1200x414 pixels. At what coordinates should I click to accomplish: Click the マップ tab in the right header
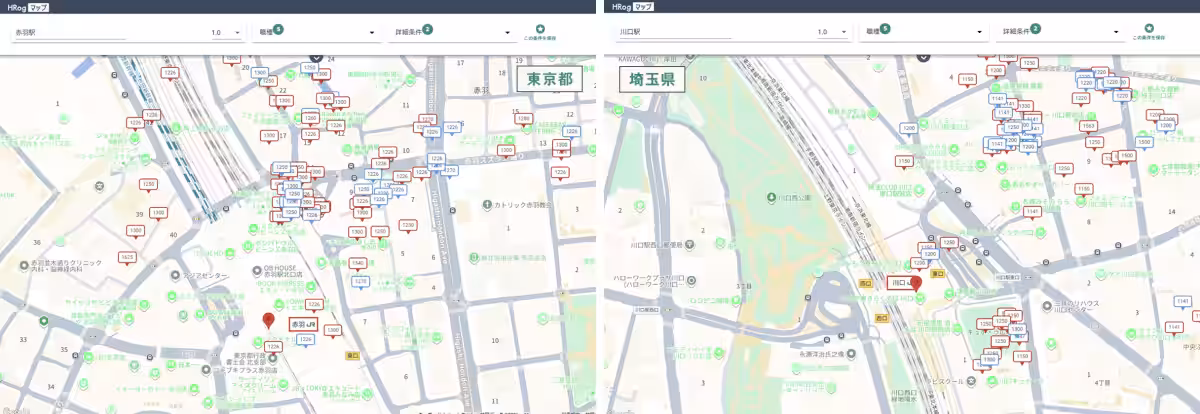pos(645,6)
